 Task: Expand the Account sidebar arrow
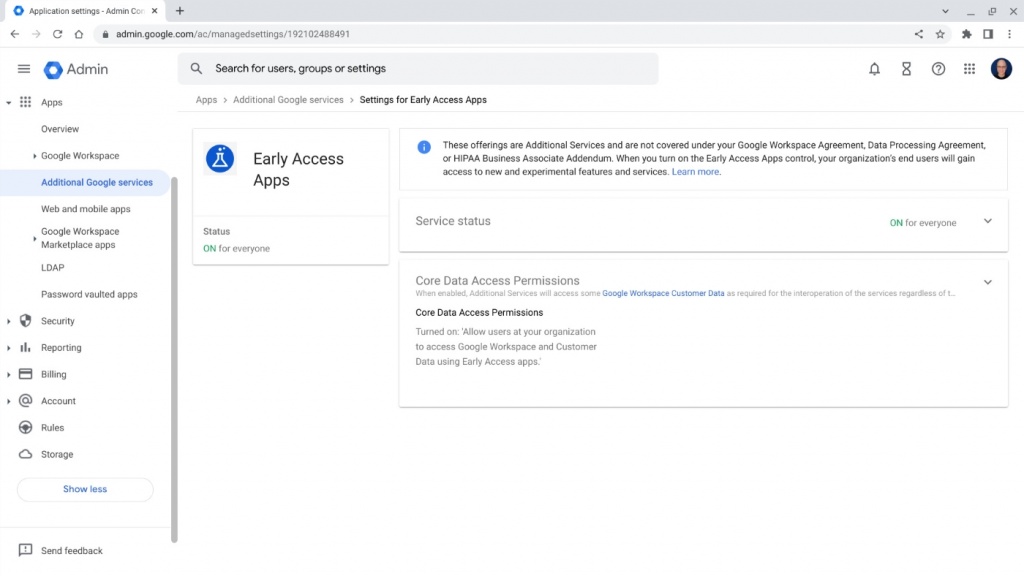pos(8,401)
